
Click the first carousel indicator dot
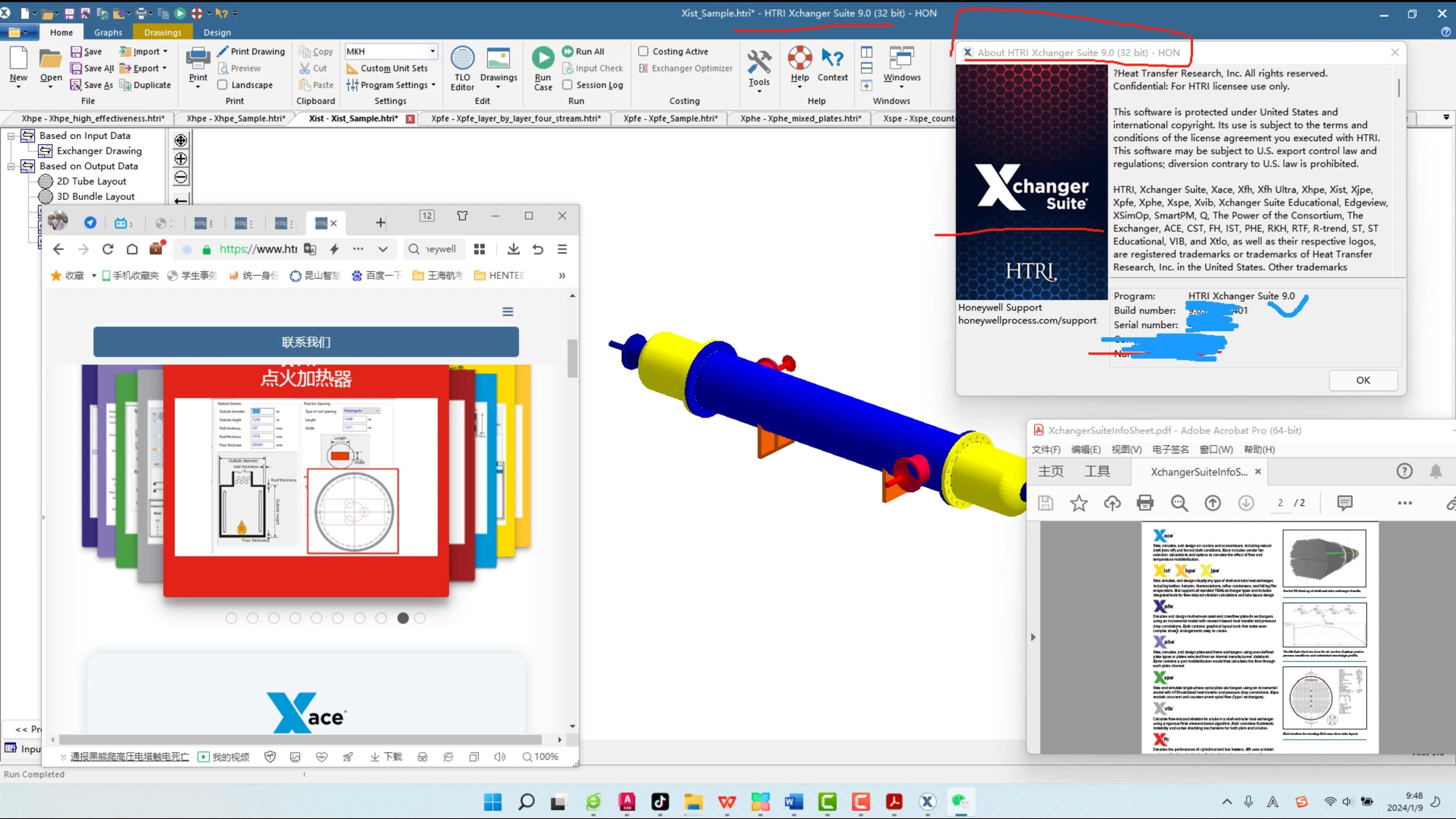[231, 618]
